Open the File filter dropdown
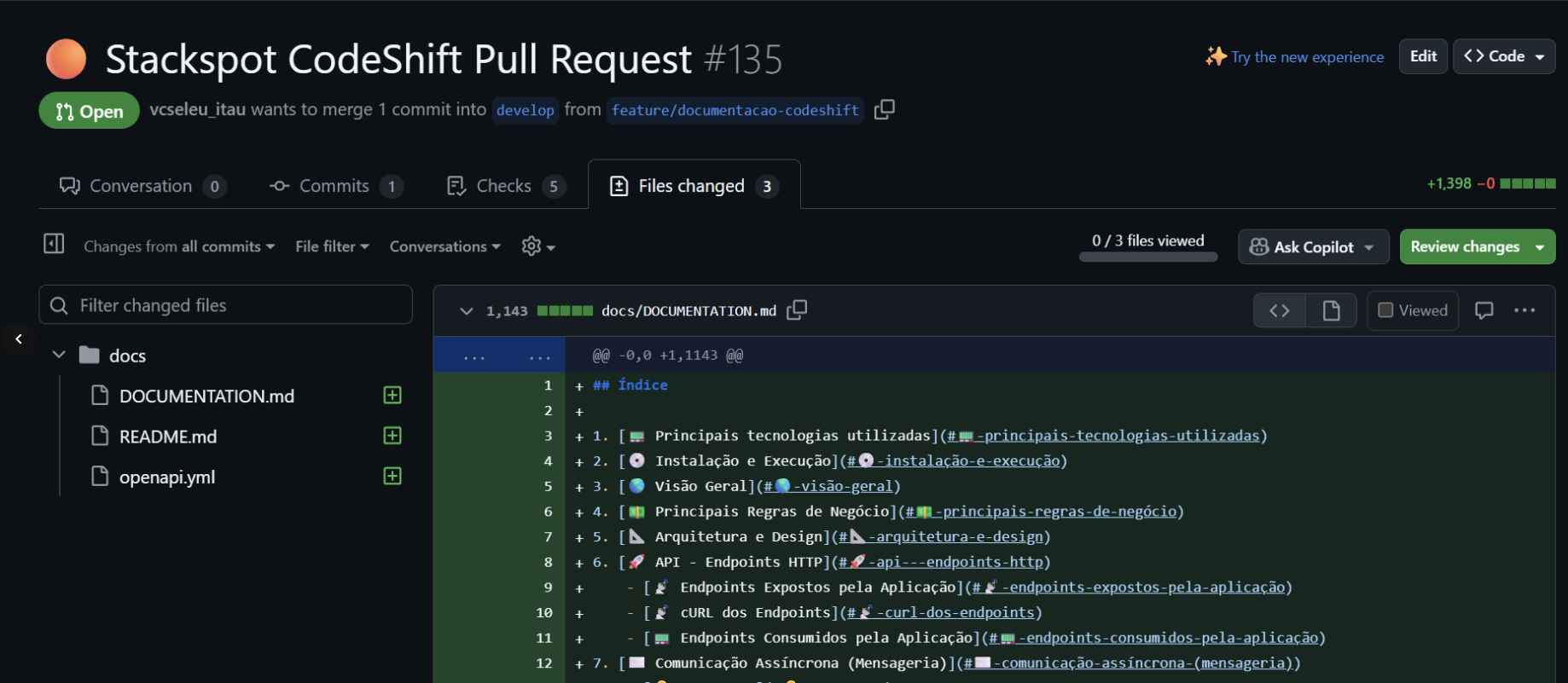Viewport: 1568px width, 683px height. tap(332, 246)
